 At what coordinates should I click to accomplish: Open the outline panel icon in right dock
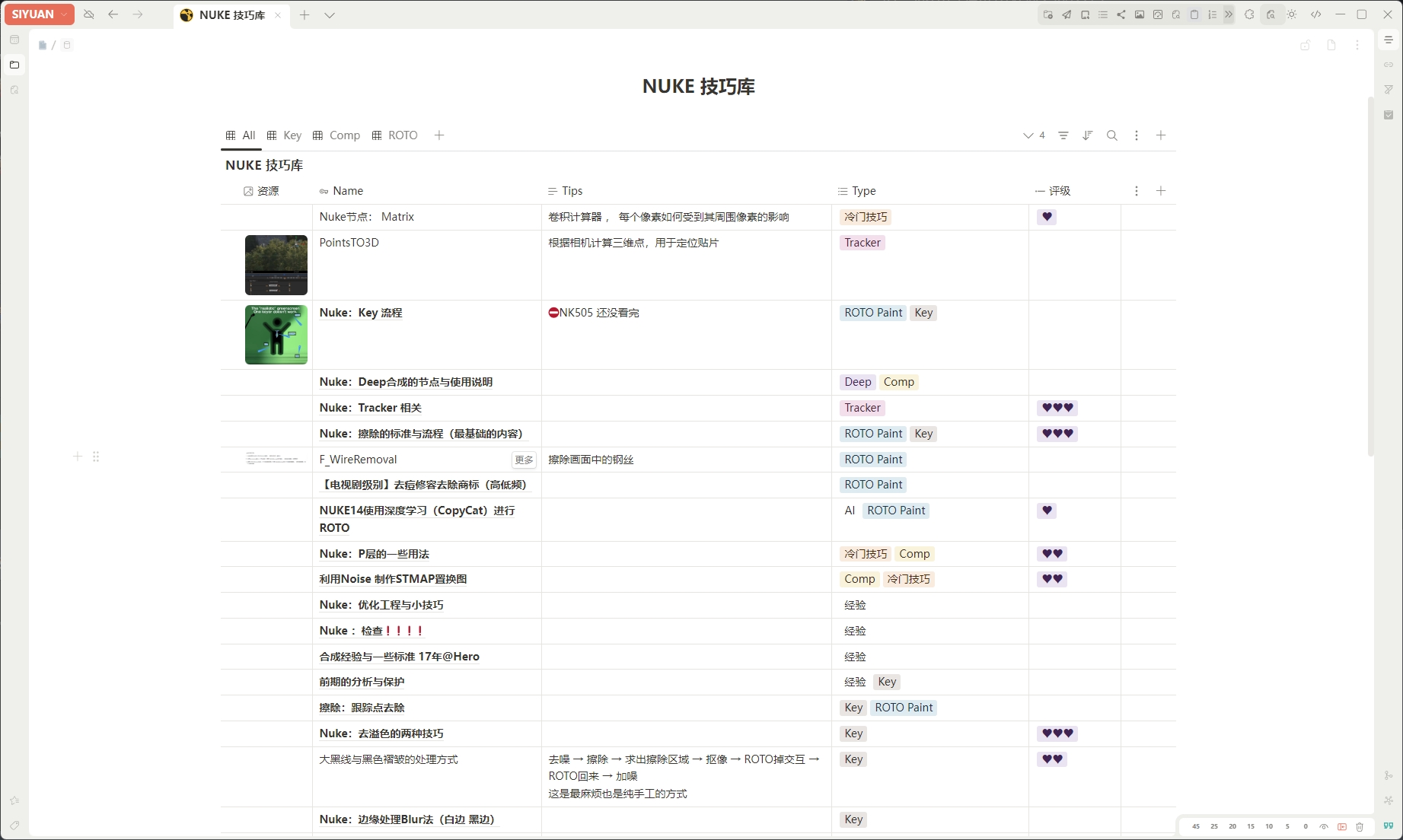tap(1389, 40)
